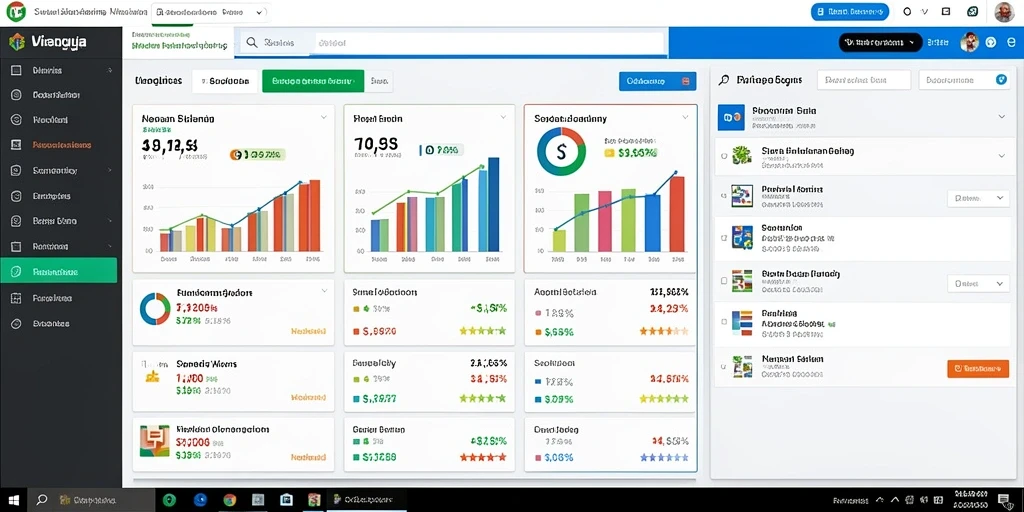Click the blue button above the chart cards

(658, 82)
